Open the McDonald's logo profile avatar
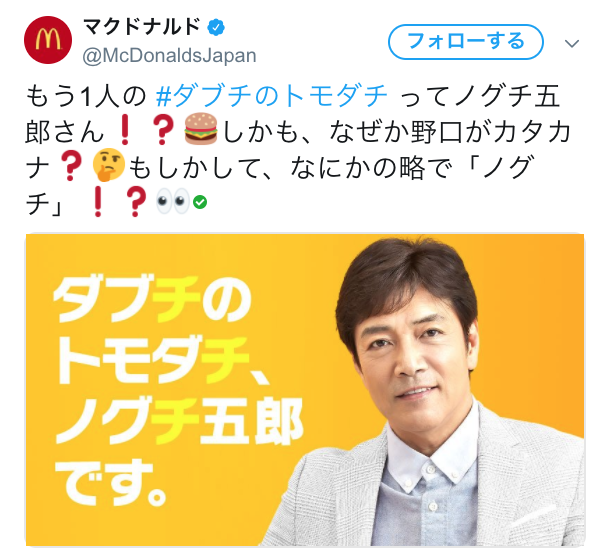This screenshot has width=604, height=560. (x=48, y=40)
